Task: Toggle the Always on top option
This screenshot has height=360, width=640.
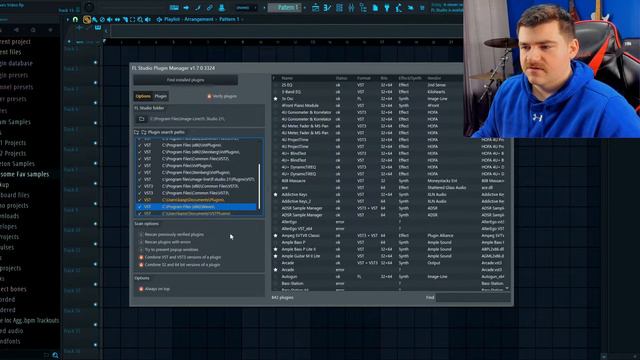Action: [141, 289]
